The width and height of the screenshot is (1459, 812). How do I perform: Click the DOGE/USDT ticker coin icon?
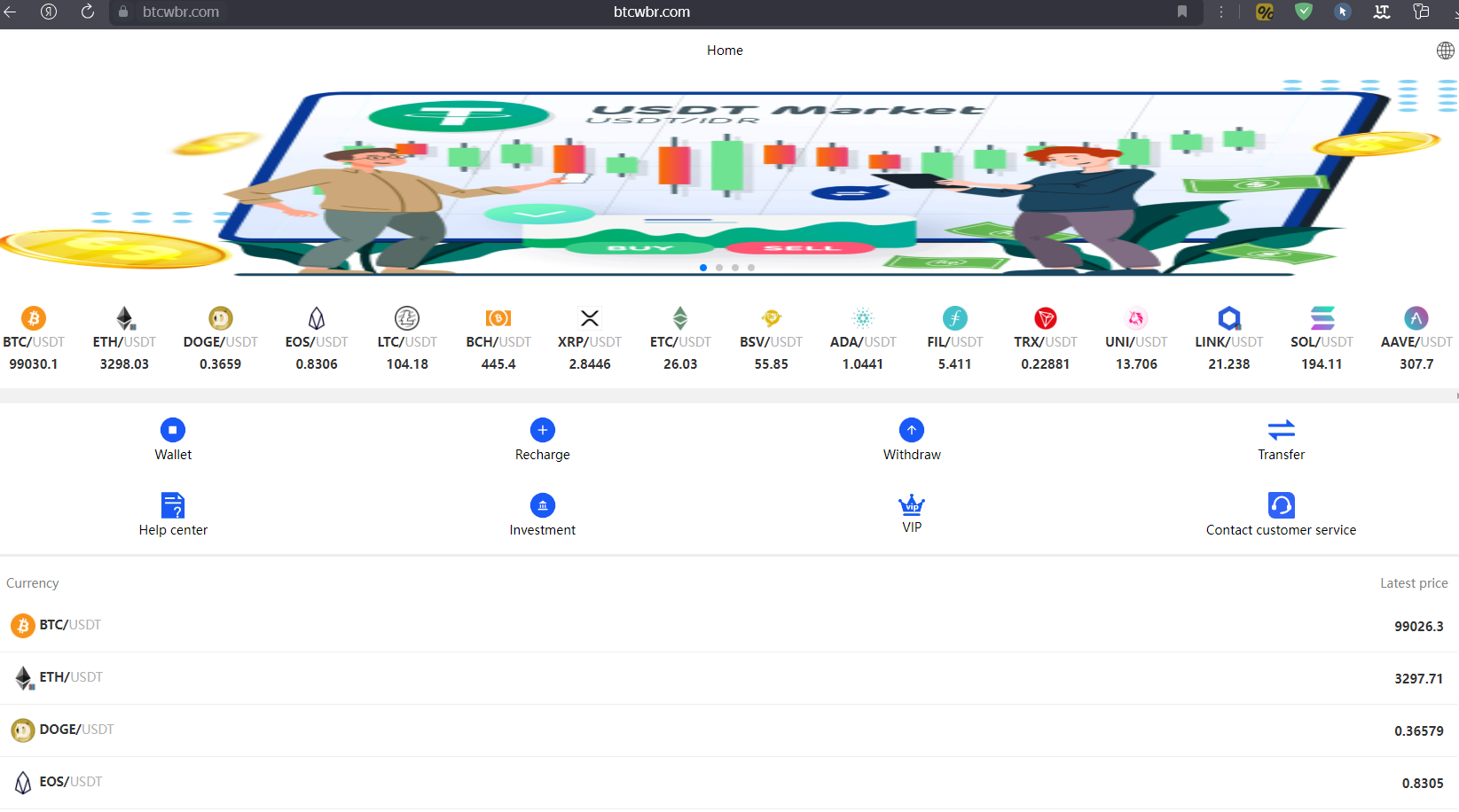(x=220, y=317)
